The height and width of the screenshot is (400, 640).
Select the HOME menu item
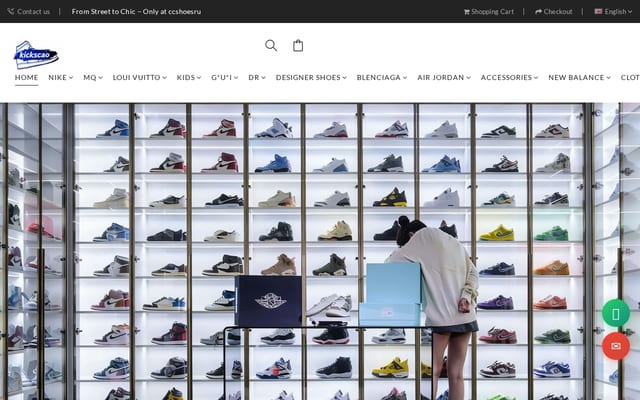point(27,78)
